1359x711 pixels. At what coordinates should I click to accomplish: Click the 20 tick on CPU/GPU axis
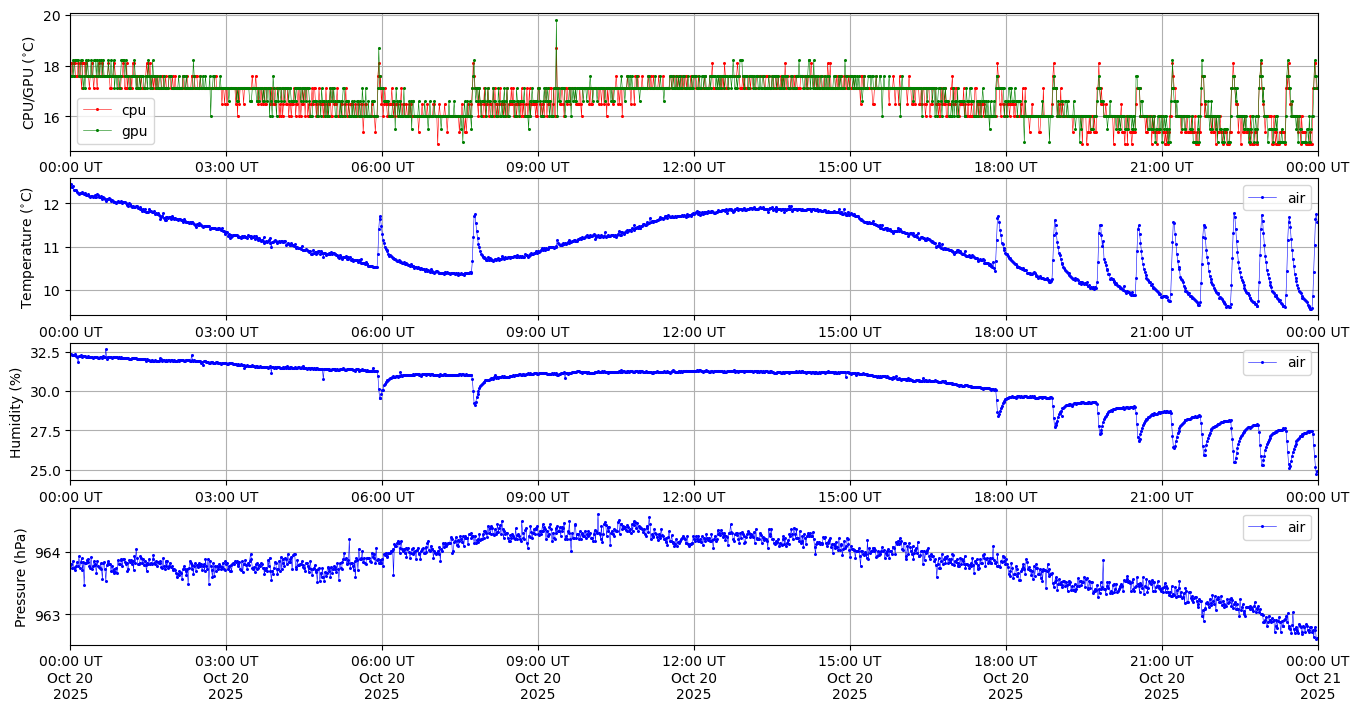[x=53, y=16]
